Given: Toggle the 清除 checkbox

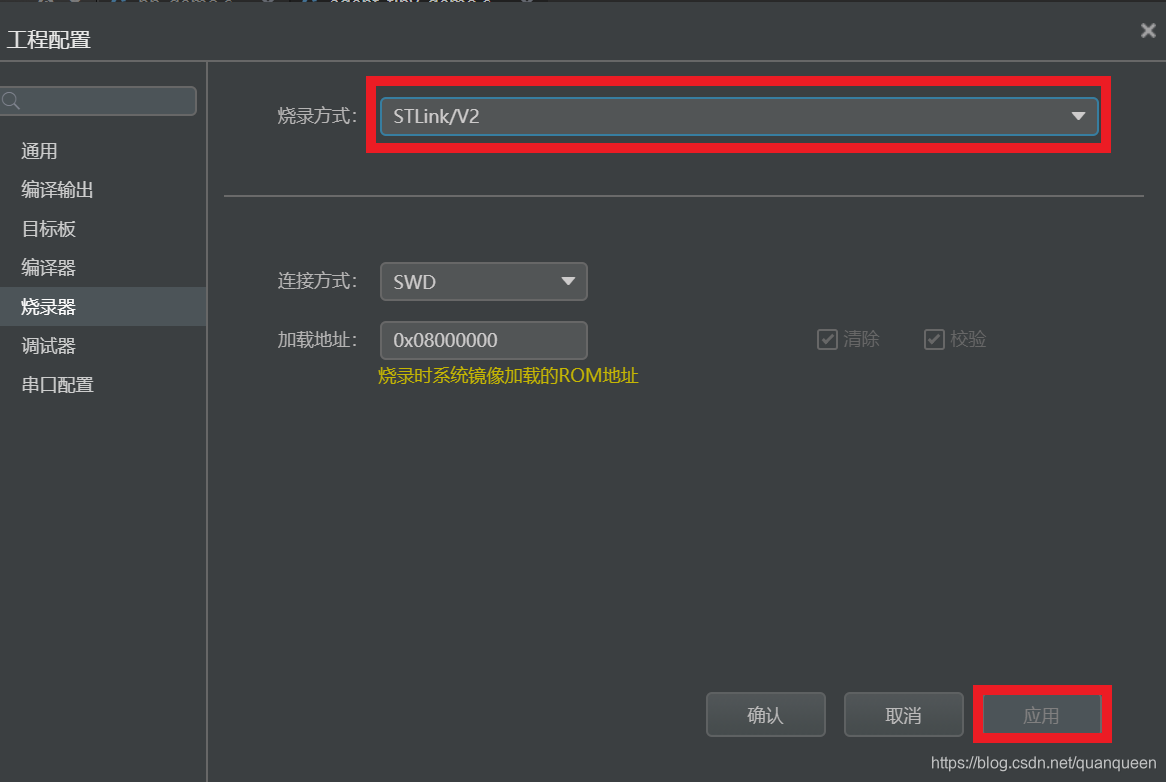Looking at the screenshot, I should 827,340.
